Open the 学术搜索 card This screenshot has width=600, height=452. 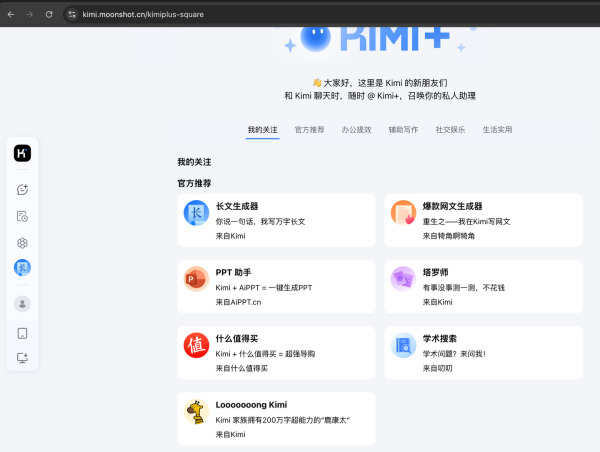(483, 353)
